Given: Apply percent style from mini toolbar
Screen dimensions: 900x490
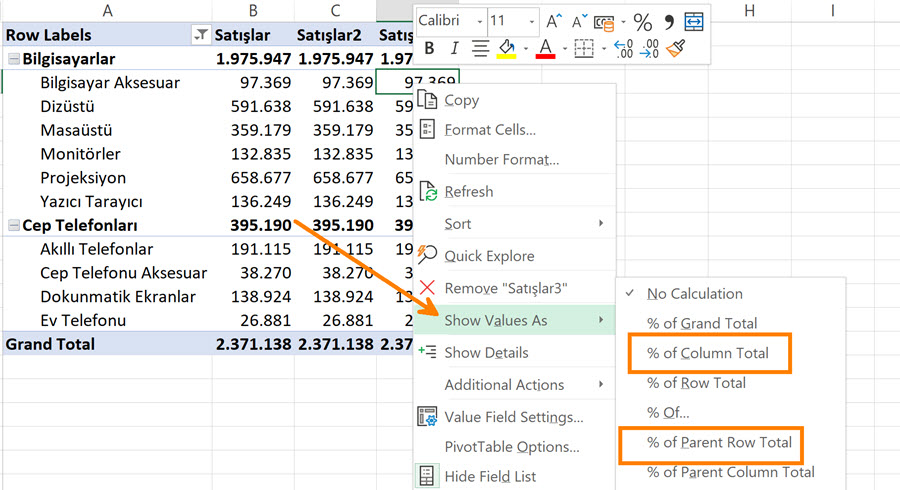Looking at the screenshot, I should point(643,22).
